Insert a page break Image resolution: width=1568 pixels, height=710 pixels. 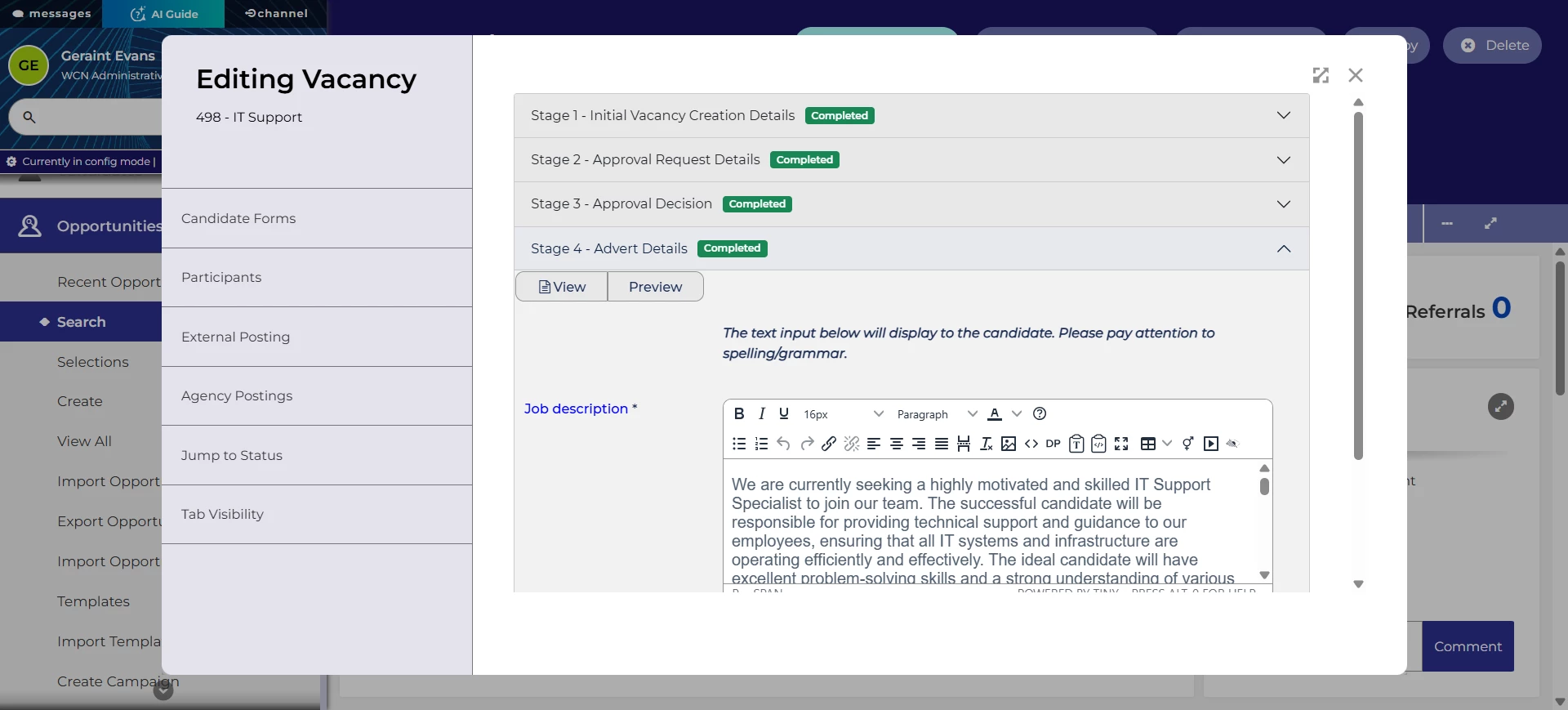pos(964,444)
